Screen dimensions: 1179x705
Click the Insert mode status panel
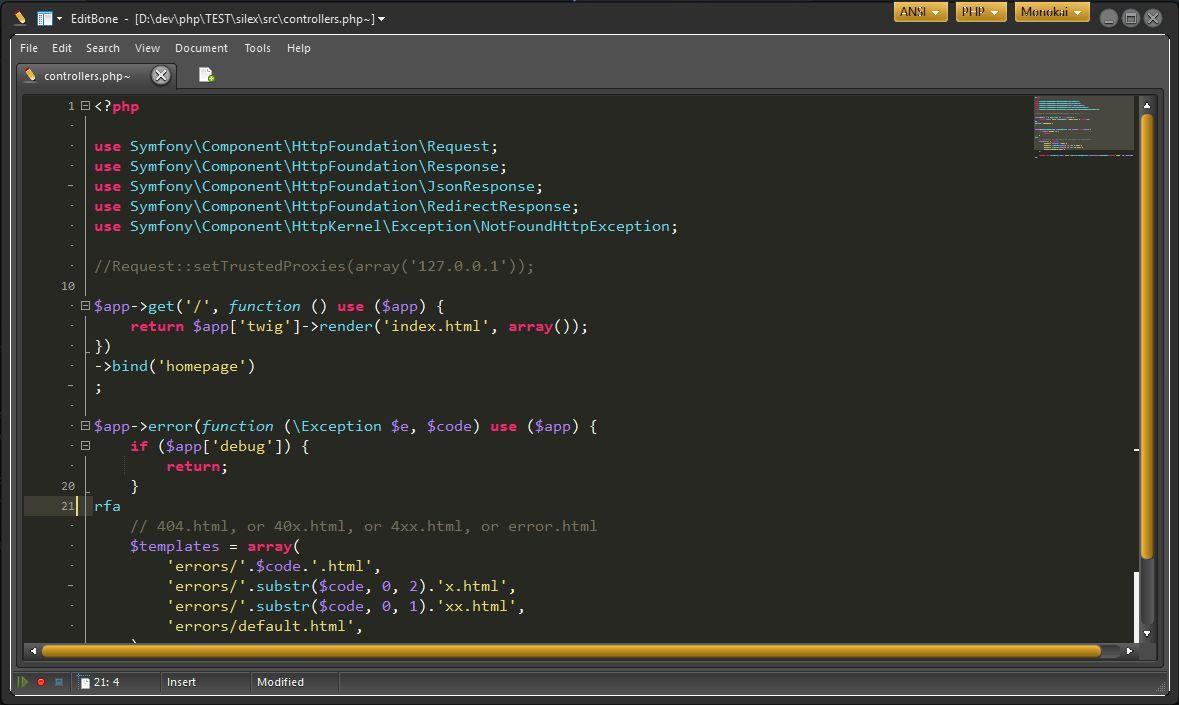(x=181, y=682)
